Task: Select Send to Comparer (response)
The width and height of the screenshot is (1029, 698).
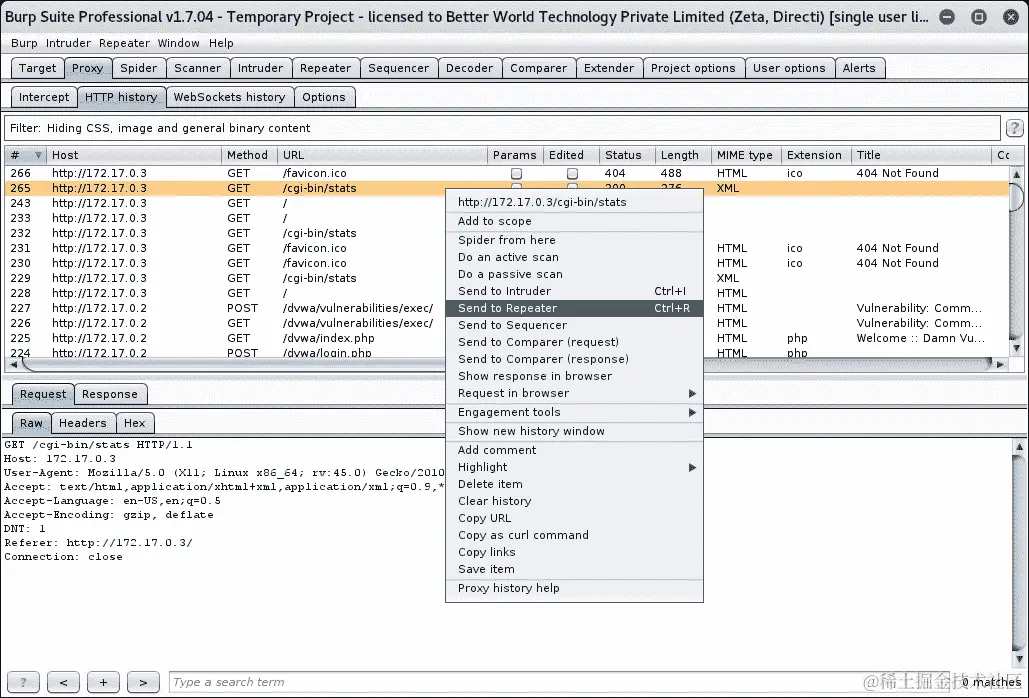Action: 574,359
